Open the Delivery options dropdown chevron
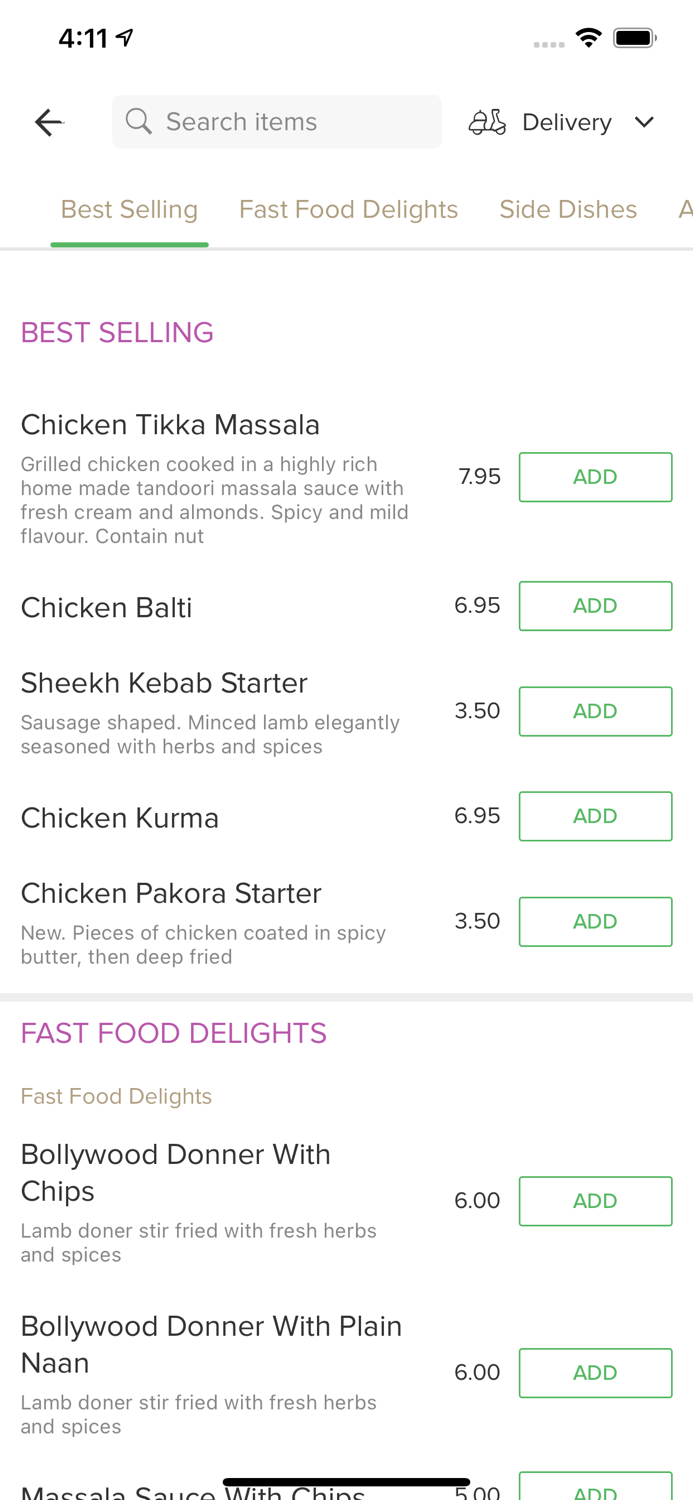 click(x=644, y=121)
